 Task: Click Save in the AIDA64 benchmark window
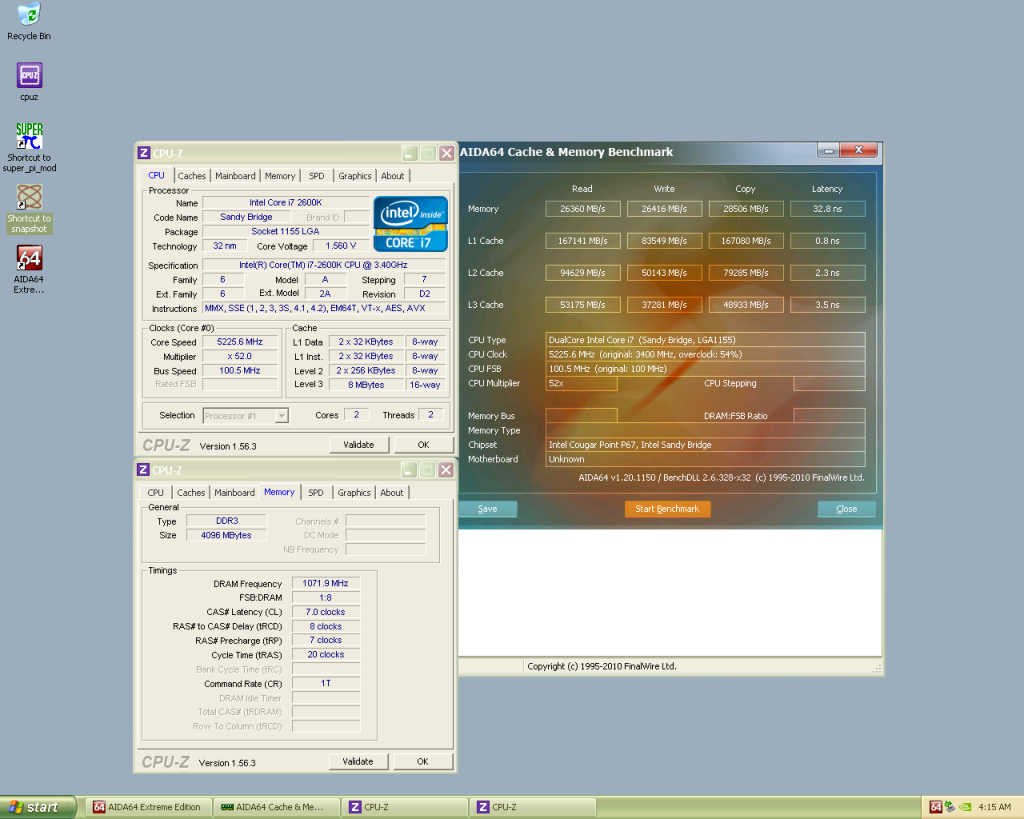pyautogui.click(x=487, y=509)
